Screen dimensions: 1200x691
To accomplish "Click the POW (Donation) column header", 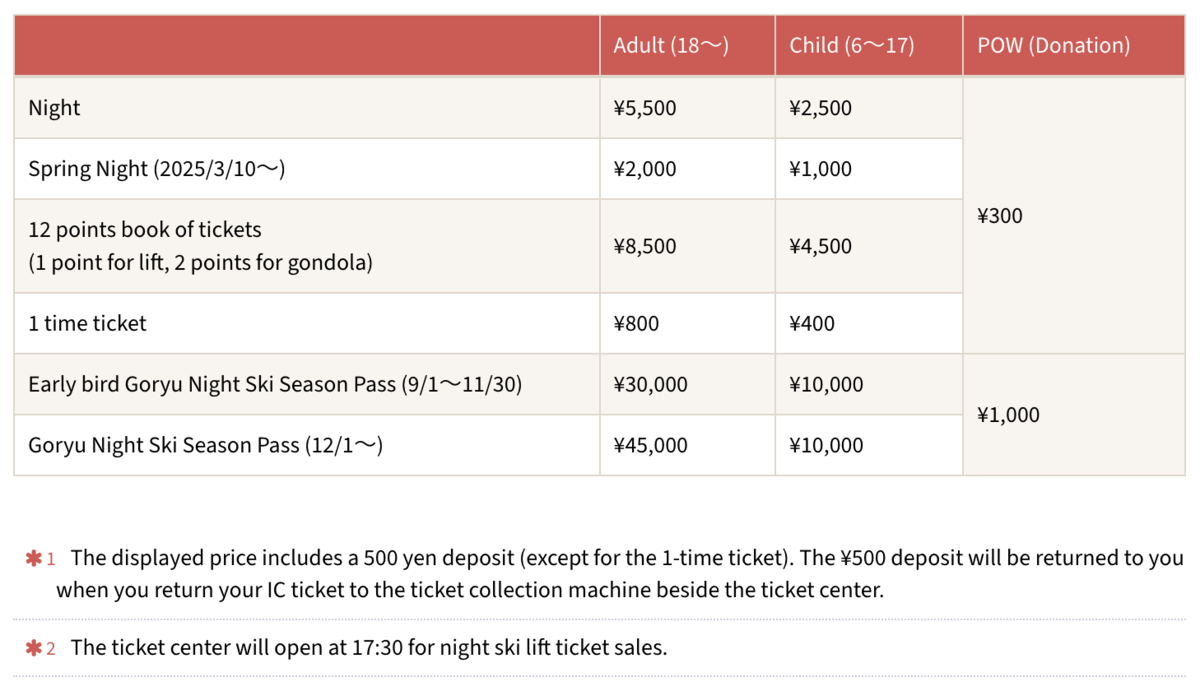I will pyautogui.click(x=1053, y=45).
